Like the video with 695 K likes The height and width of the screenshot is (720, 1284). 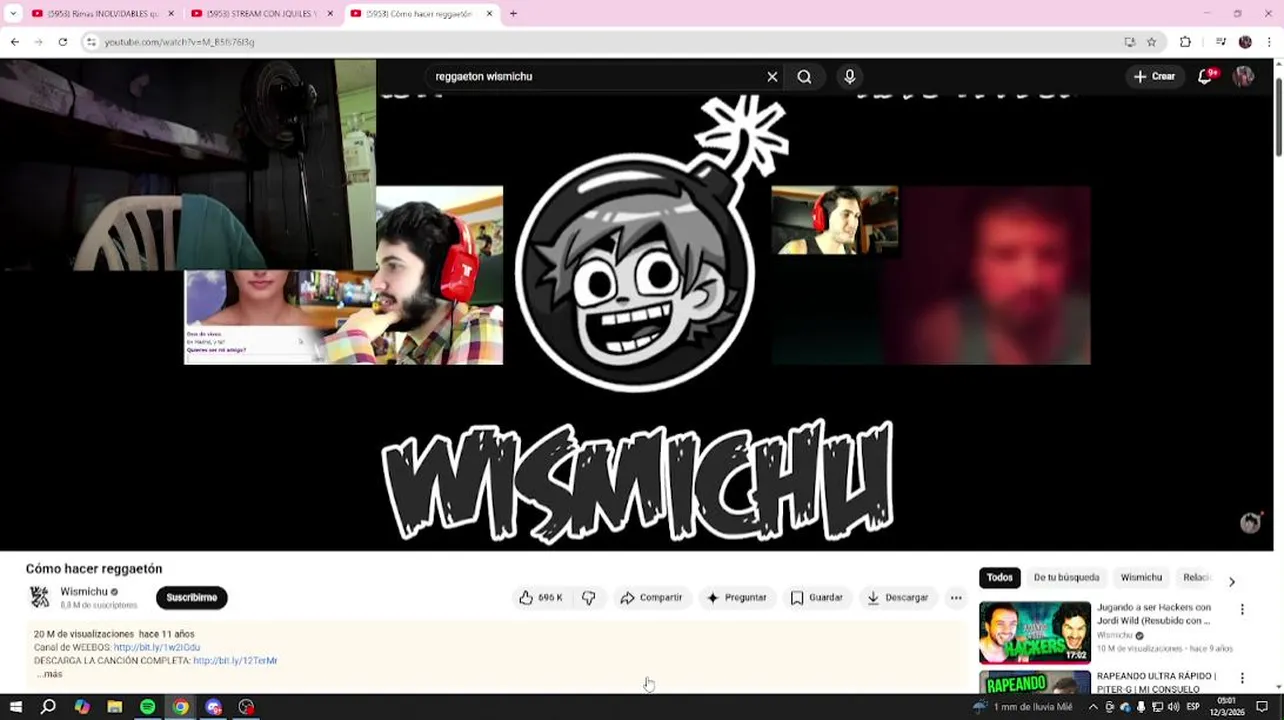tap(540, 598)
